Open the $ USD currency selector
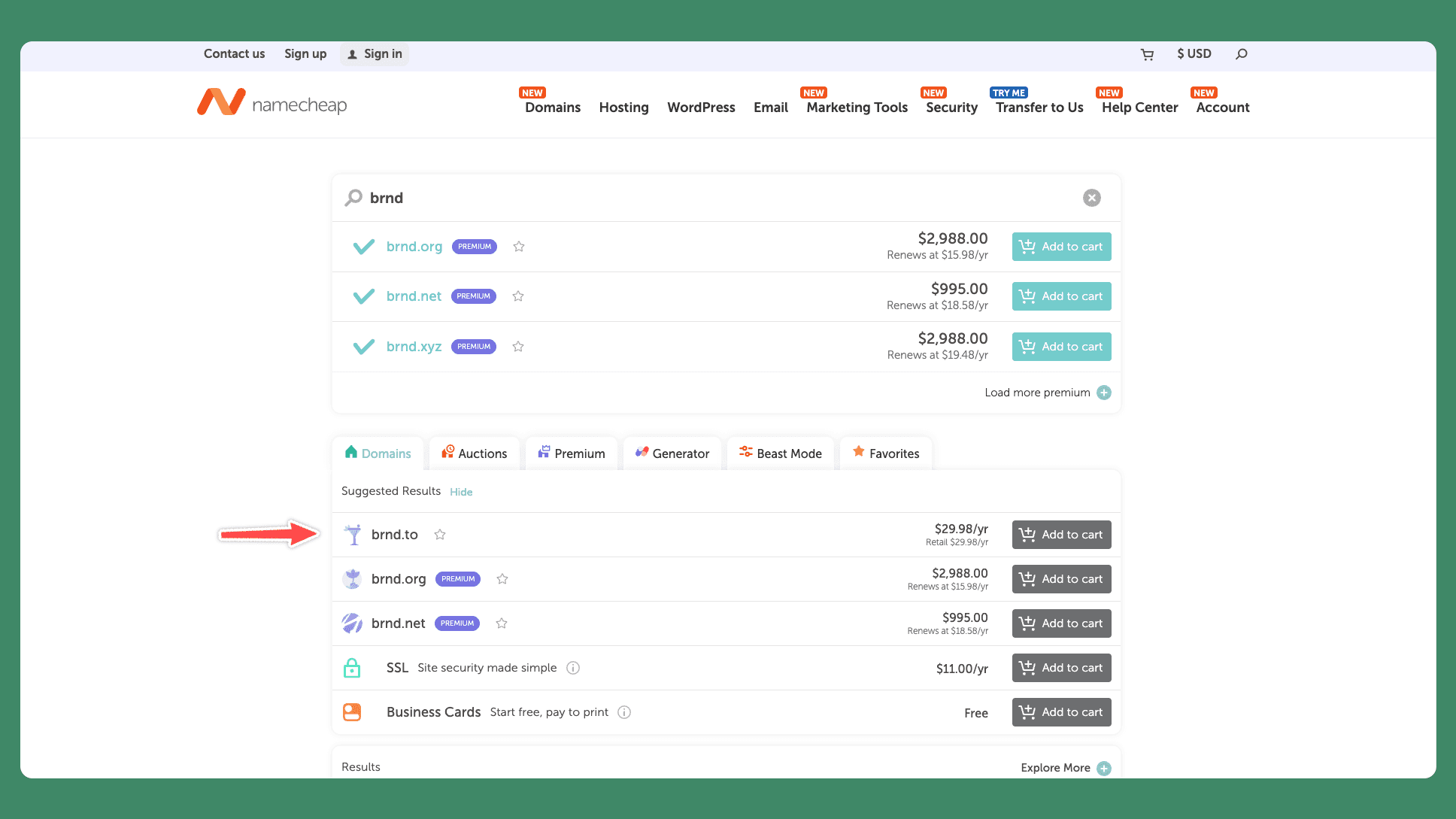 point(1194,54)
